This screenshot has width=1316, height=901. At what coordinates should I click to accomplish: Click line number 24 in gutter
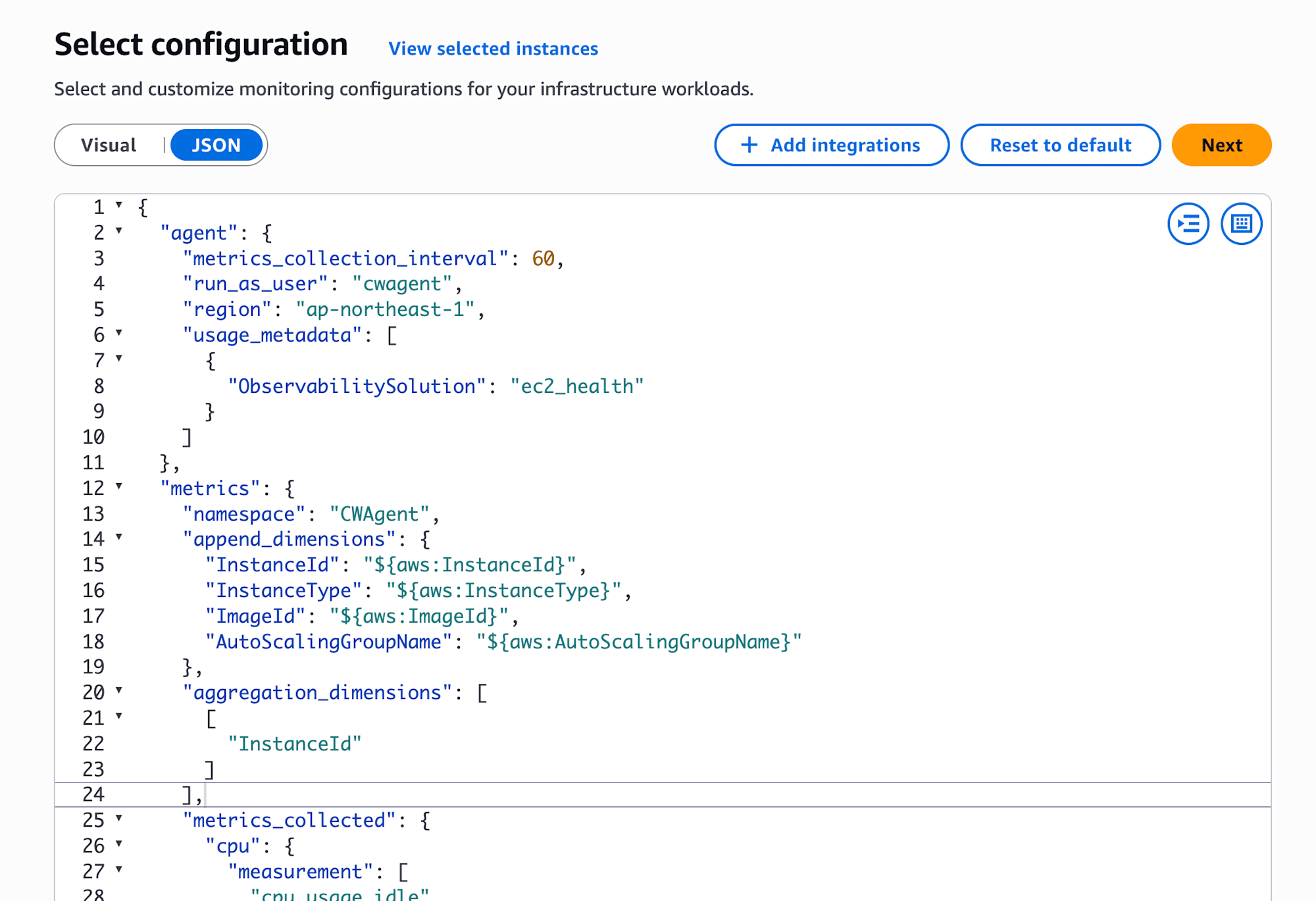93,794
